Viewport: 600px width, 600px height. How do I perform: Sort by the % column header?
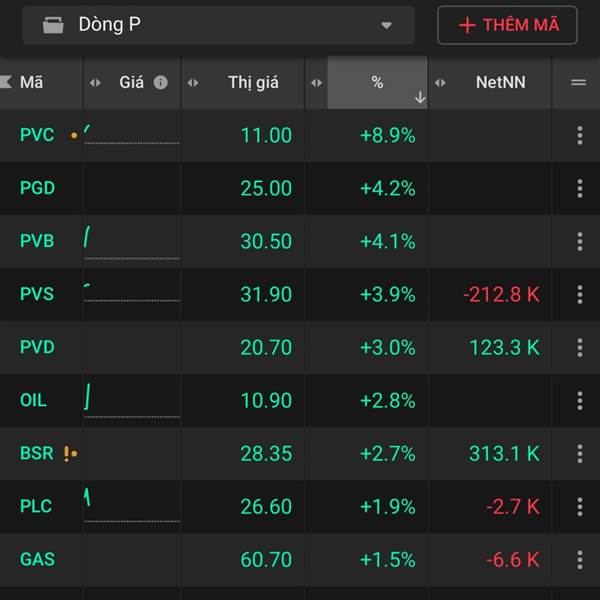coord(377,83)
